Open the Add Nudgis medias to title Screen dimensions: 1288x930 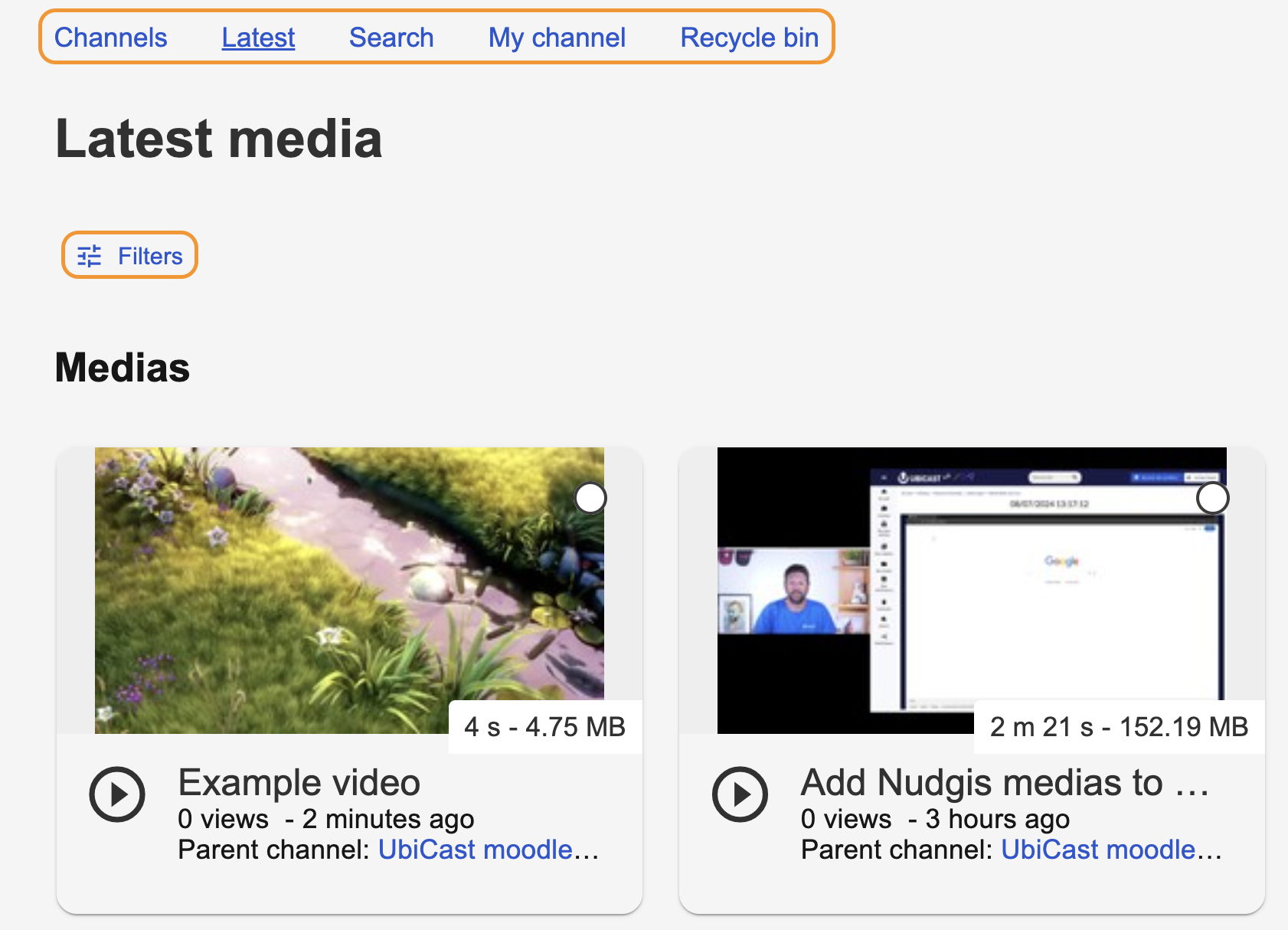(x=1005, y=783)
